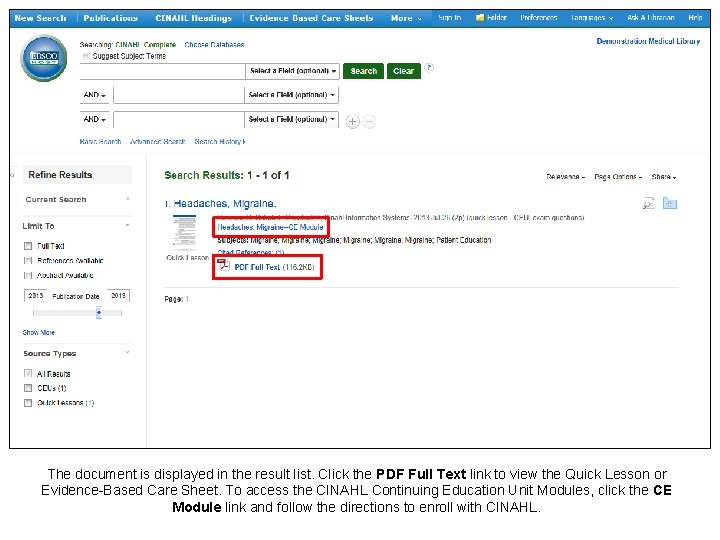Switch to Basic Search

[x=100, y=142]
